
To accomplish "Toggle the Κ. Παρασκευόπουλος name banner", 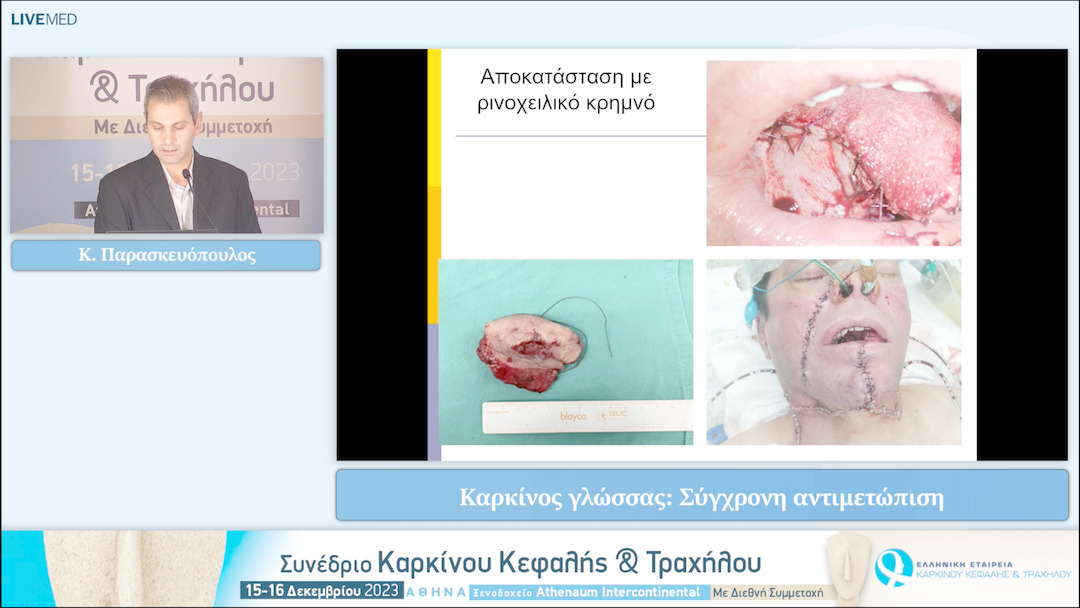I will coord(165,255).
